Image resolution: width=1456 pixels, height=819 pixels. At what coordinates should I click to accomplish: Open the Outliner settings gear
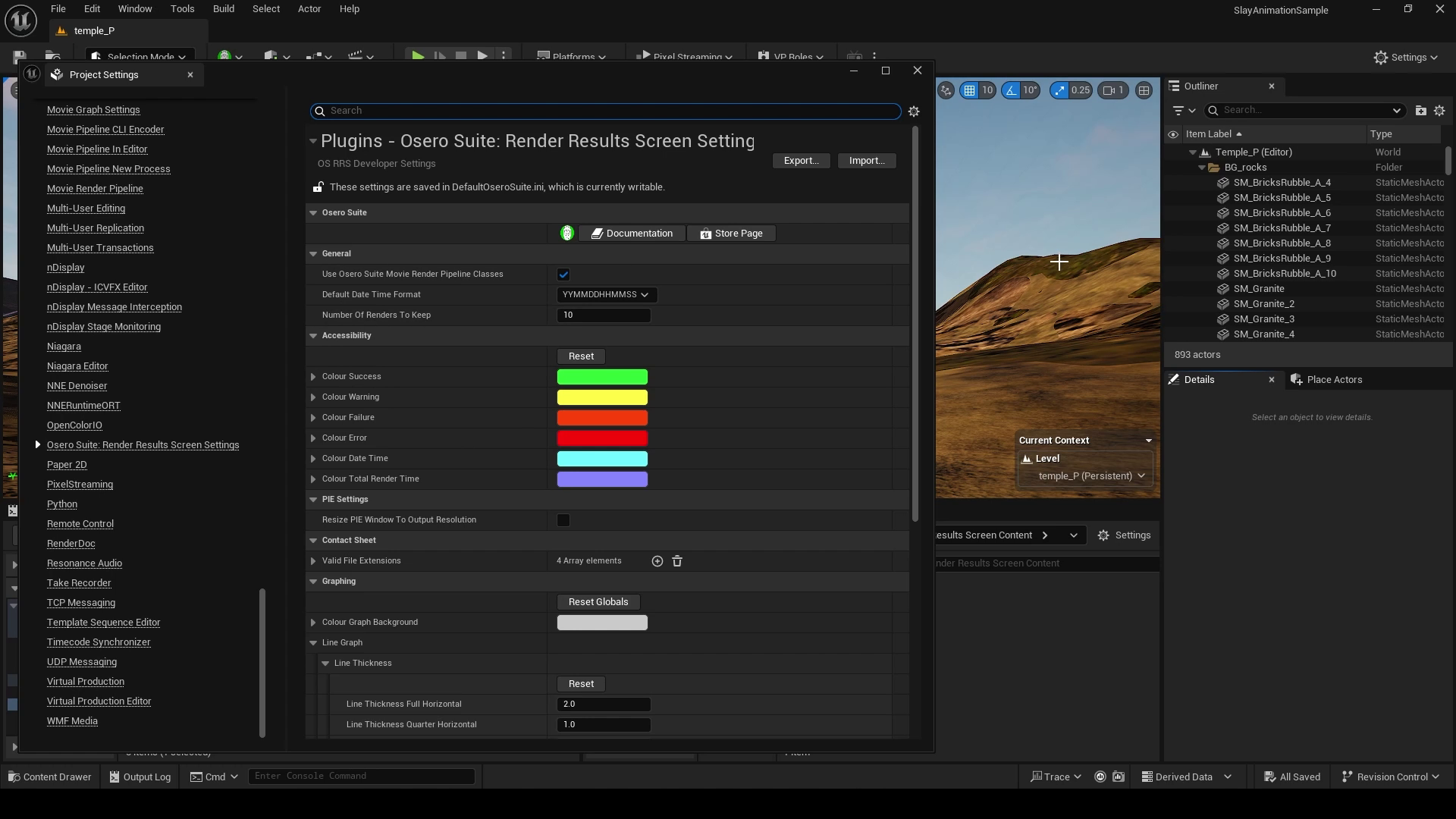click(x=1439, y=111)
